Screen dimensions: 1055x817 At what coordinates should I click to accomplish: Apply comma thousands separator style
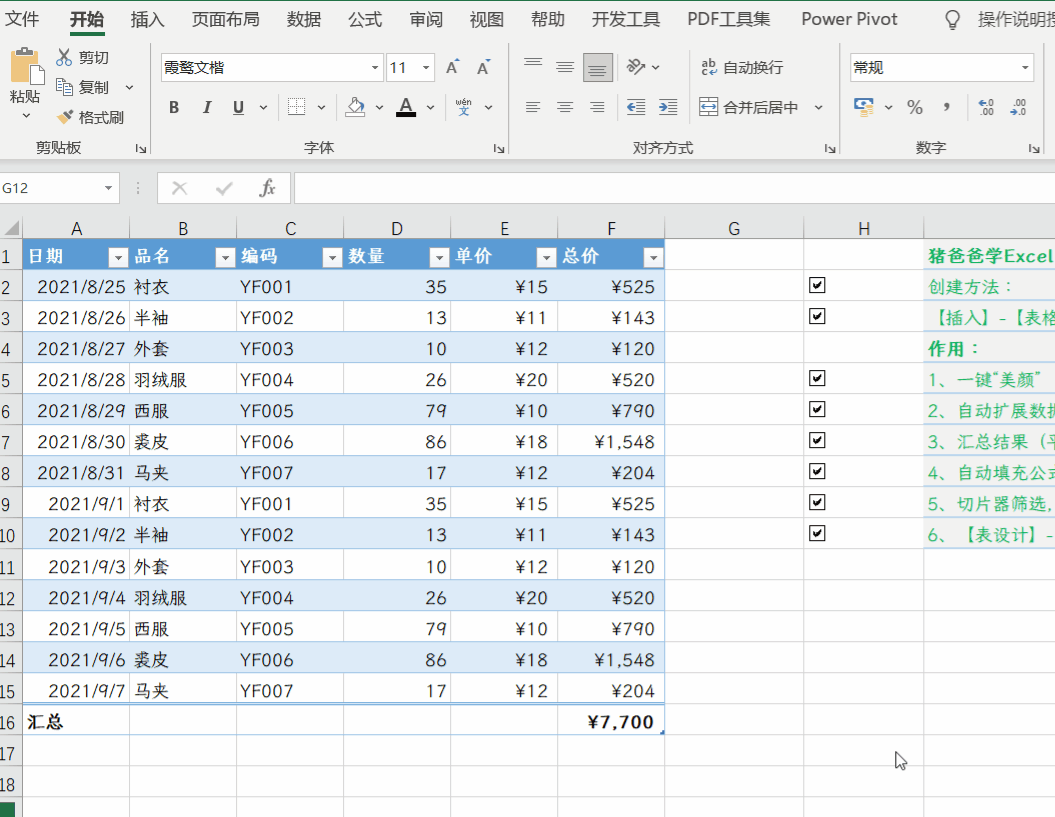pos(947,107)
